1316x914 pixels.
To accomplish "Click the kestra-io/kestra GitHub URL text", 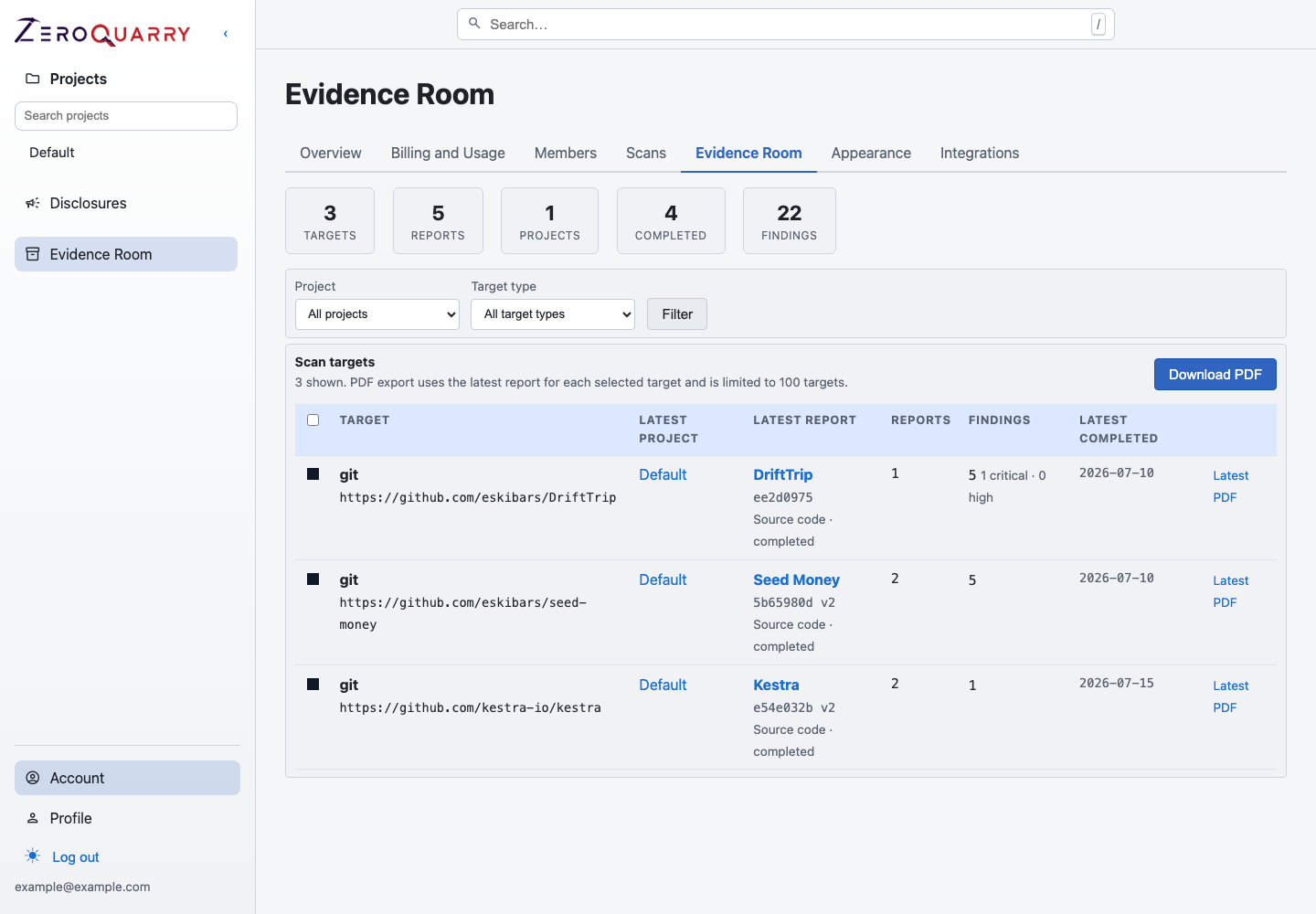I will (x=471, y=707).
